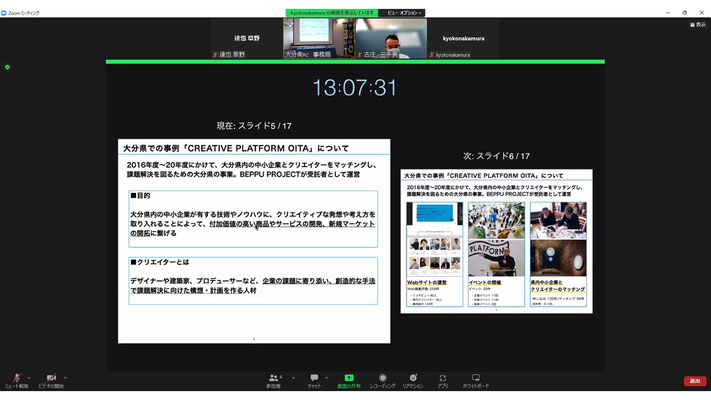Click the 13:07:31 presenter timer
The height and width of the screenshot is (400, 711).
pyautogui.click(x=355, y=88)
